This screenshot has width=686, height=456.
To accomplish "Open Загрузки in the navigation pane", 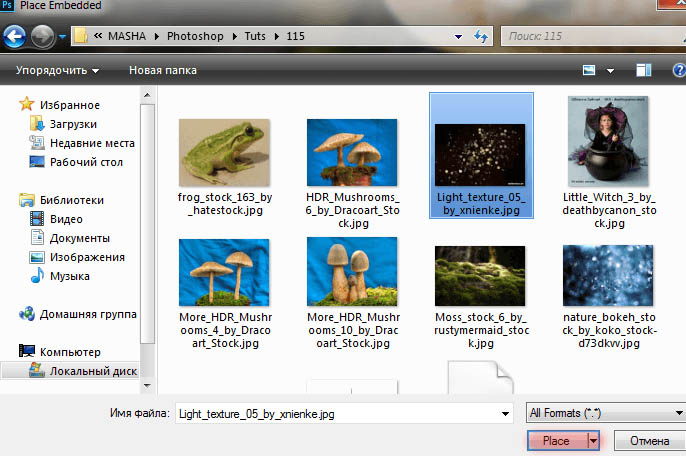I will pyautogui.click(x=73, y=124).
